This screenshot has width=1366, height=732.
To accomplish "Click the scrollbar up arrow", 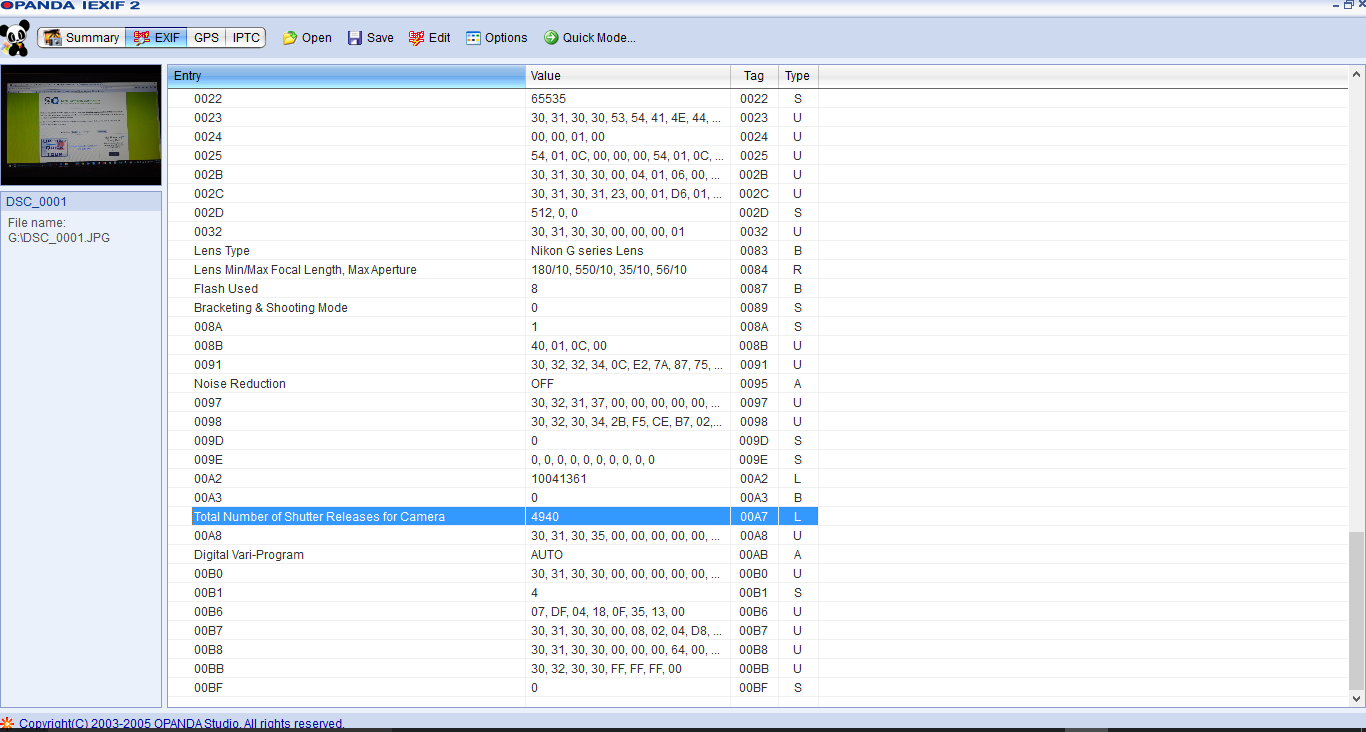I will [1357, 74].
